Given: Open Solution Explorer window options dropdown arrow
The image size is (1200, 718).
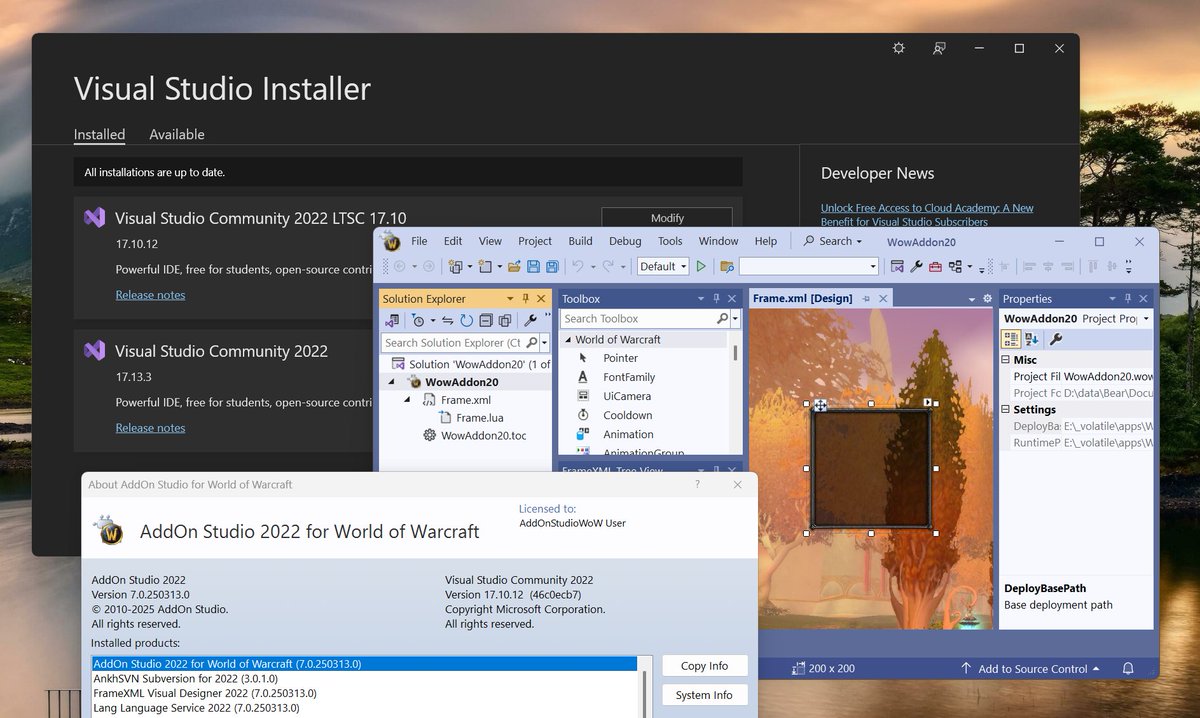Looking at the screenshot, I should pos(509,298).
